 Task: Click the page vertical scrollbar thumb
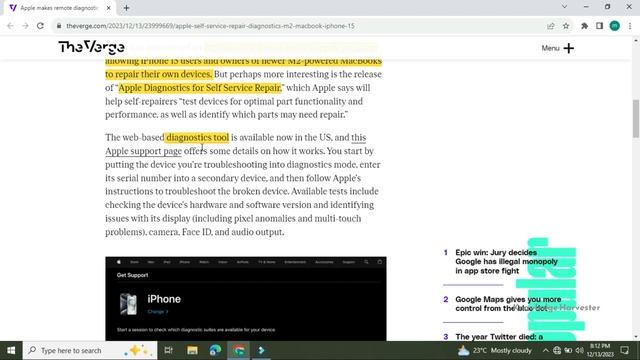coord(636,118)
